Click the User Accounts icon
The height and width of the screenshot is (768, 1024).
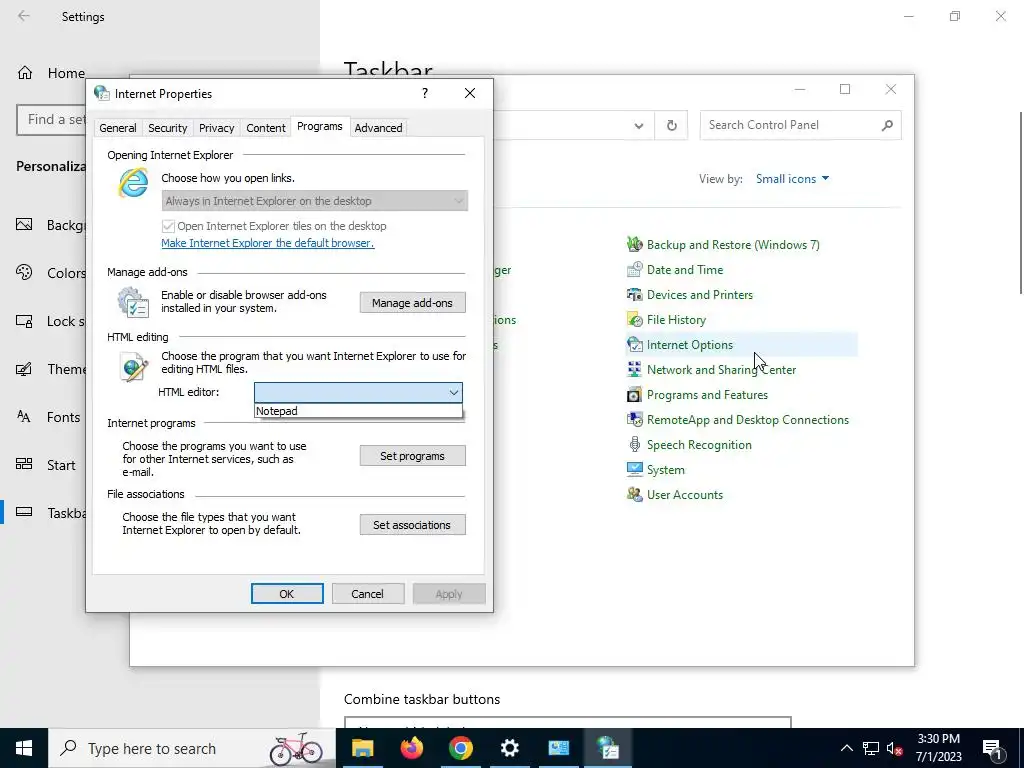tap(634, 495)
